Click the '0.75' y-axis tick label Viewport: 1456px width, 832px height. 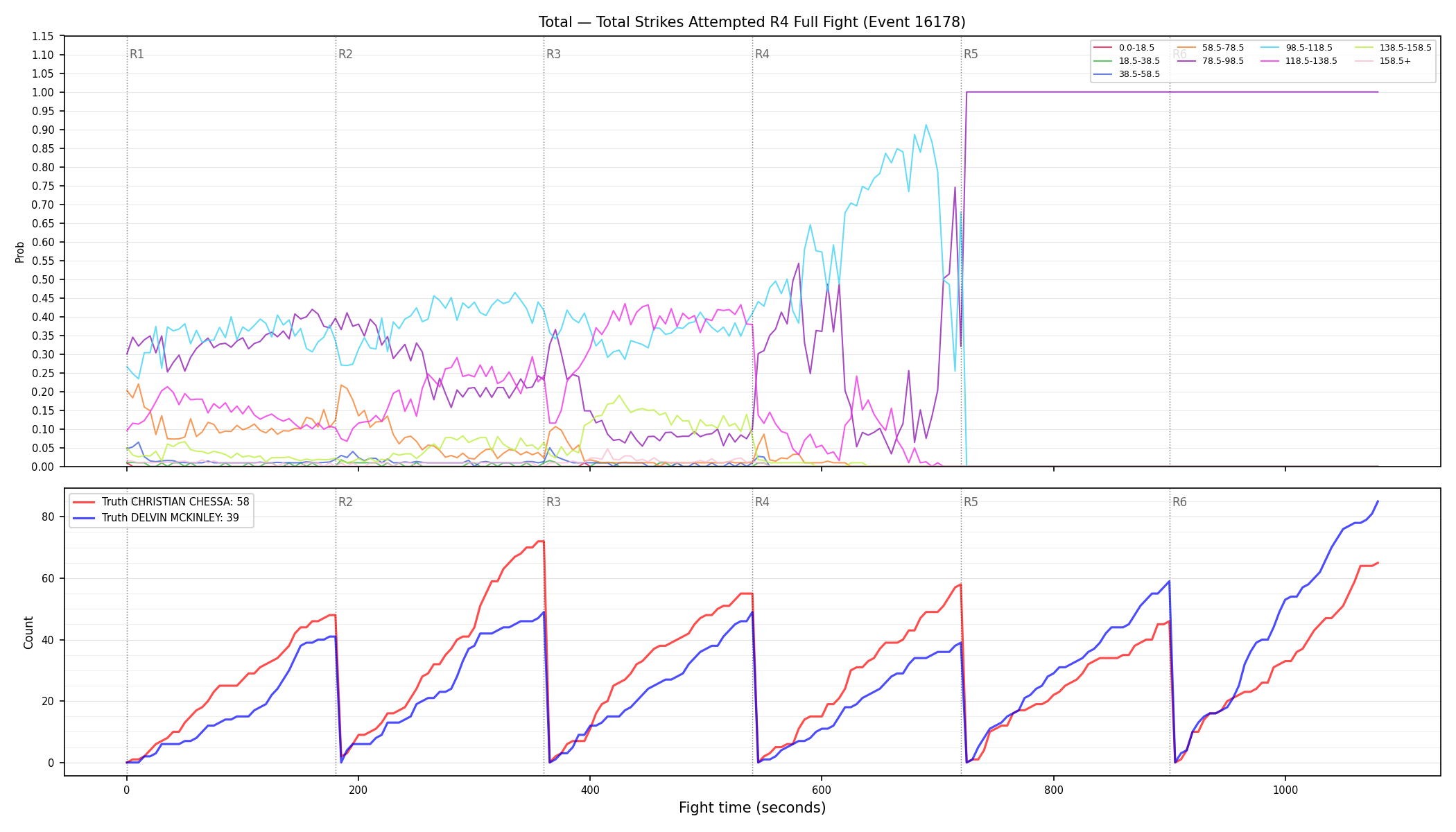click(x=43, y=186)
